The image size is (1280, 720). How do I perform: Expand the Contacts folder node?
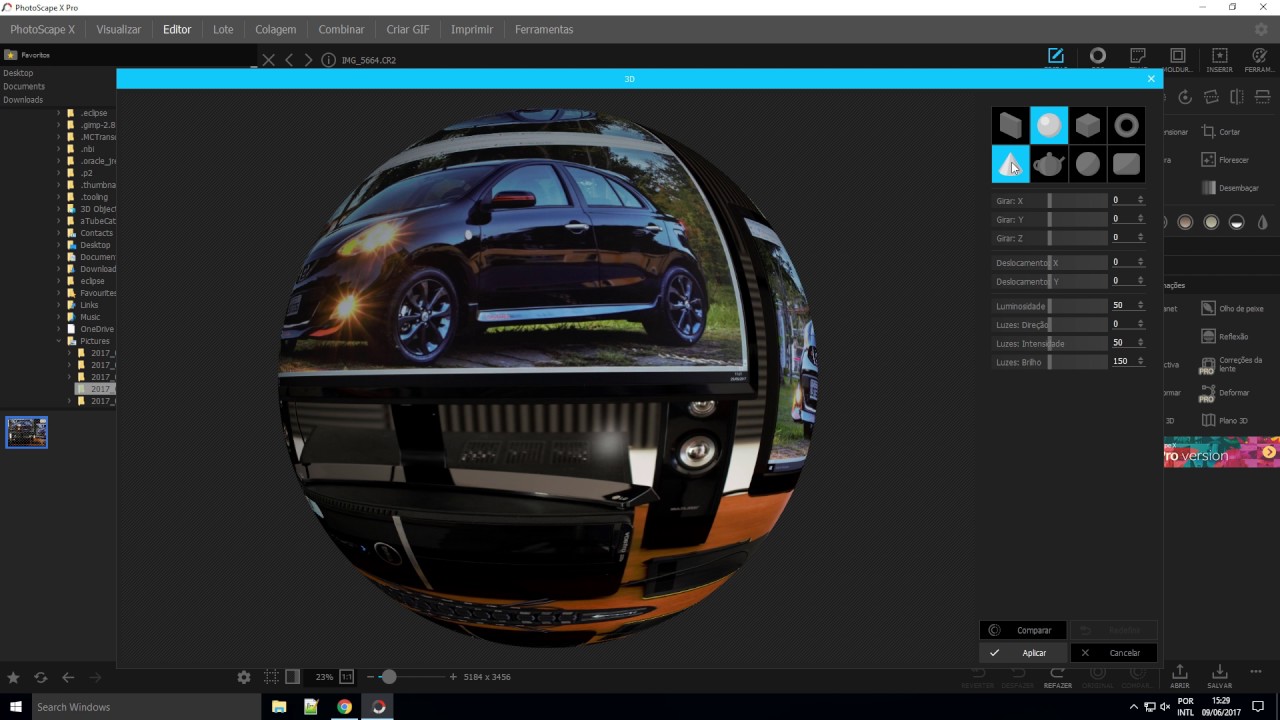pyautogui.click(x=59, y=233)
